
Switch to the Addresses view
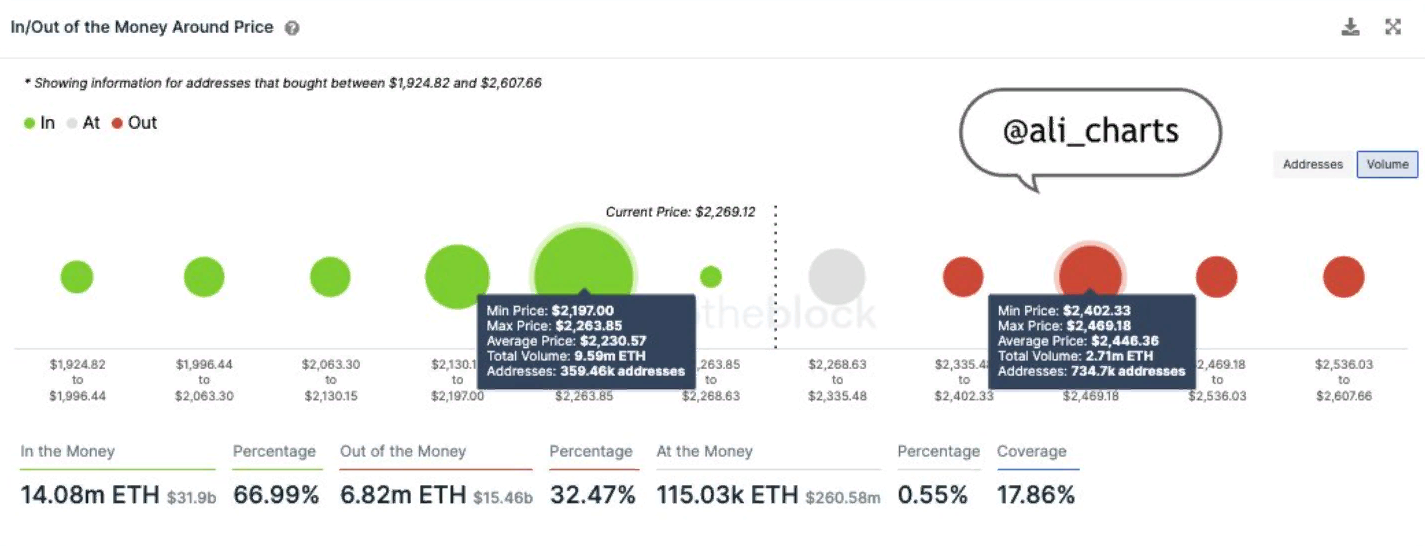1312,164
